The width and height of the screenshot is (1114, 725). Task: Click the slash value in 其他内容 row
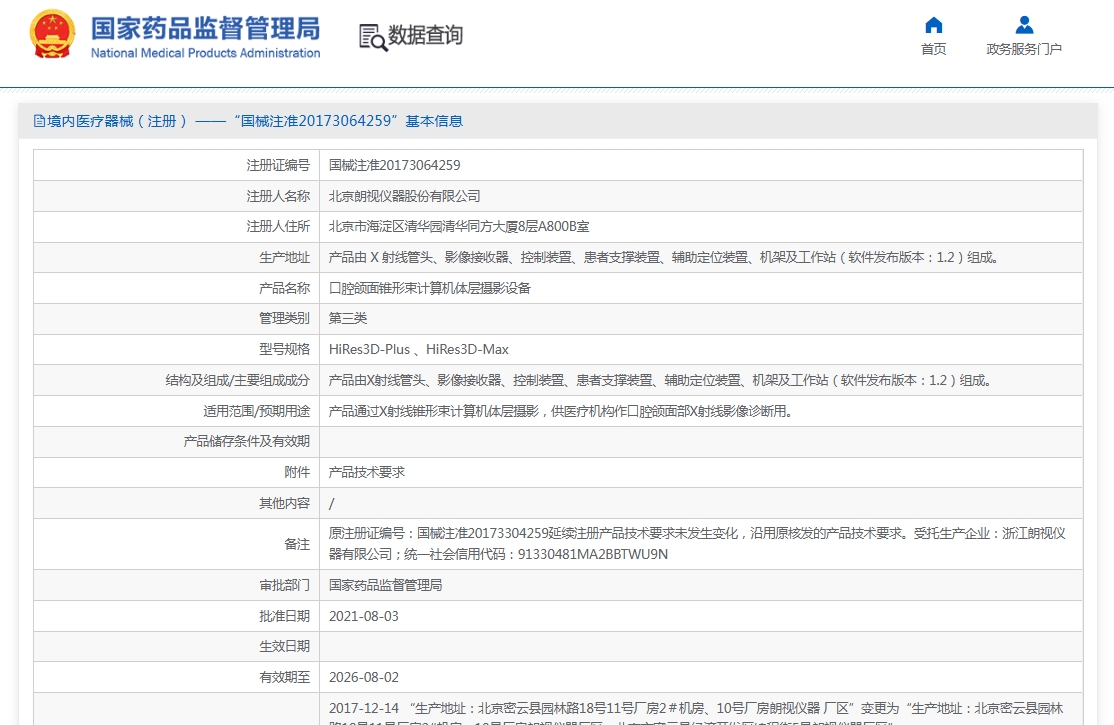[x=332, y=504]
